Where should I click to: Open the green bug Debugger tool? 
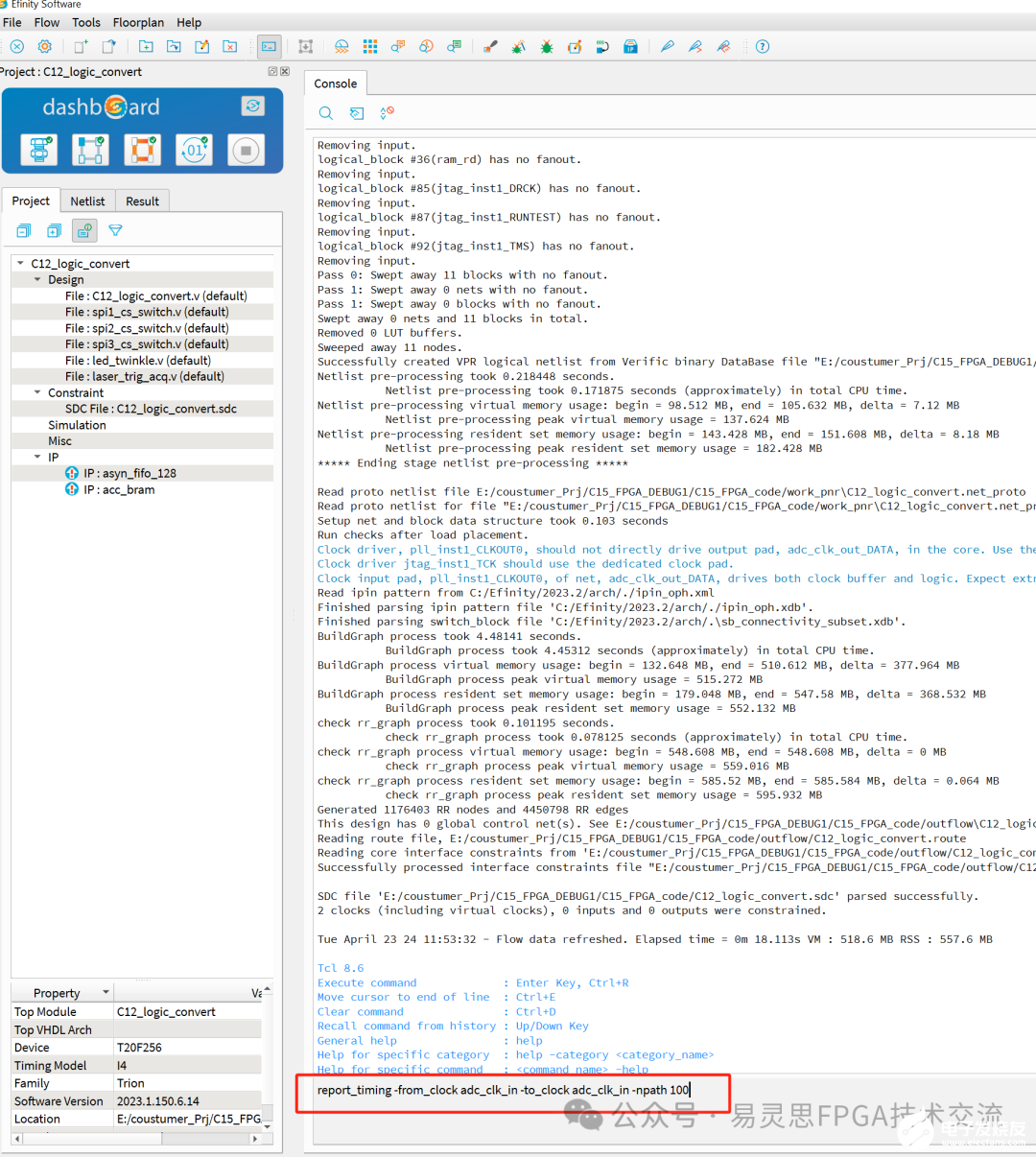coord(546,46)
